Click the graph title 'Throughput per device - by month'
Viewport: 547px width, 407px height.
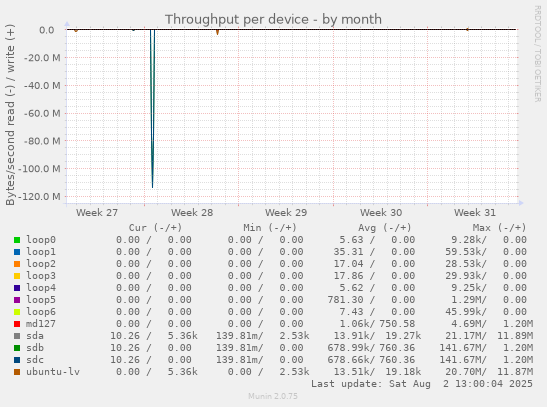coord(273,20)
